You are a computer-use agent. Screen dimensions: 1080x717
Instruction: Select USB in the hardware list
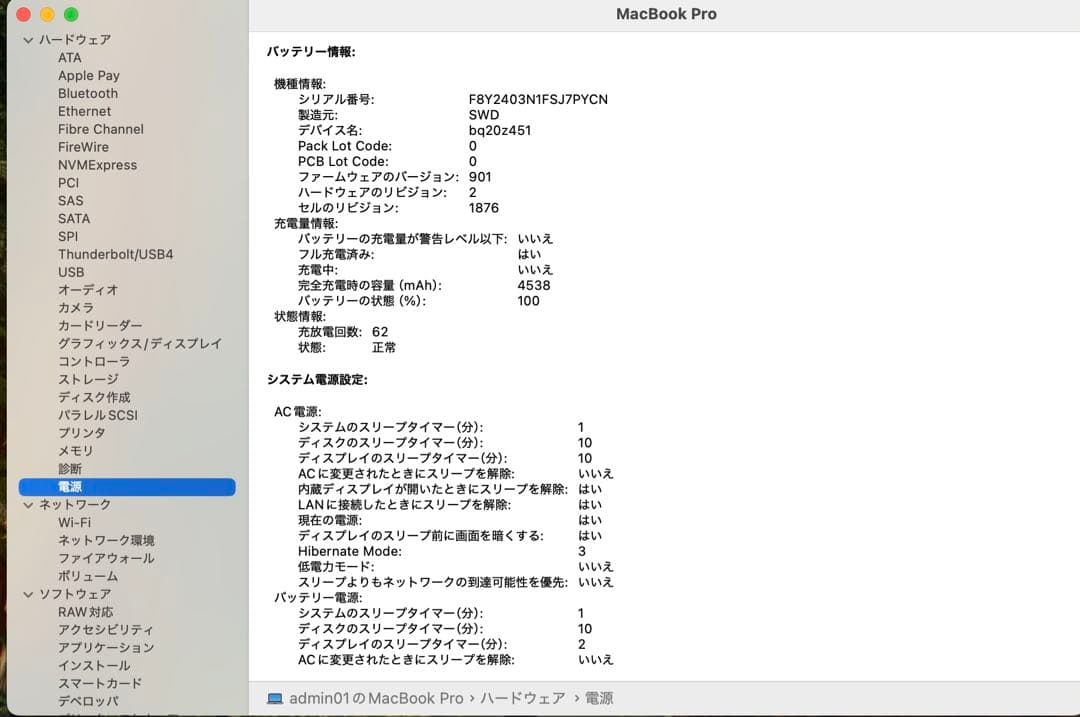pyautogui.click(x=71, y=271)
